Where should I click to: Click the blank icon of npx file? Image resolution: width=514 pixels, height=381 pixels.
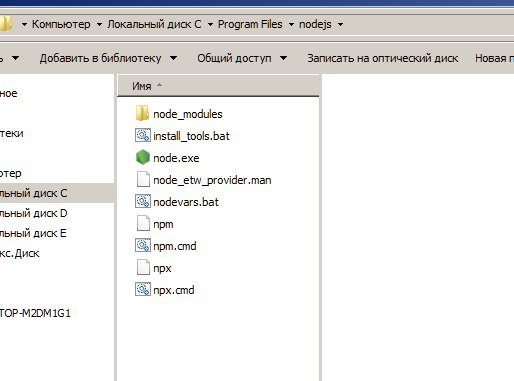143,268
